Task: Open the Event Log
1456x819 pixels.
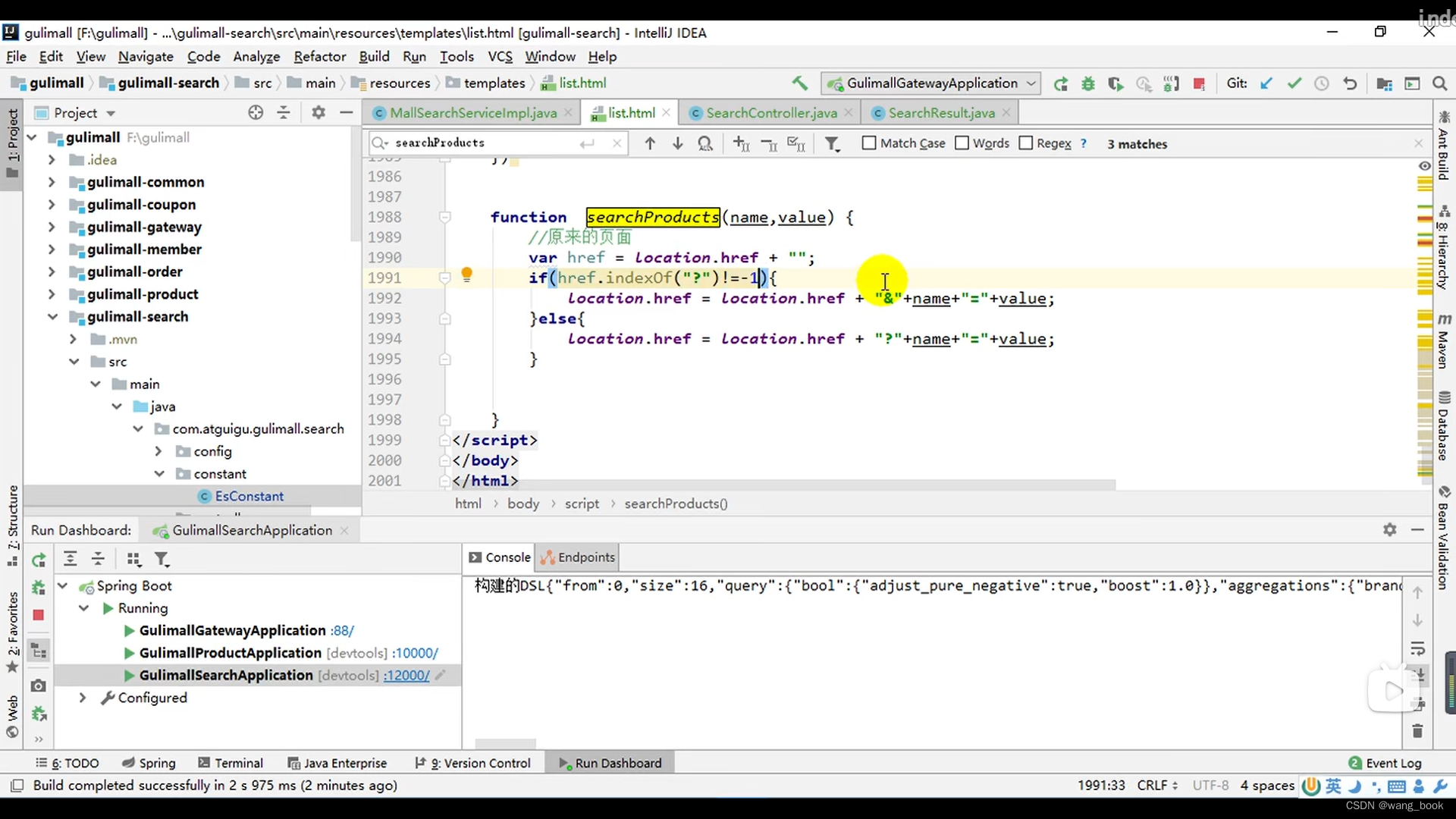Action: (x=1385, y=763)
